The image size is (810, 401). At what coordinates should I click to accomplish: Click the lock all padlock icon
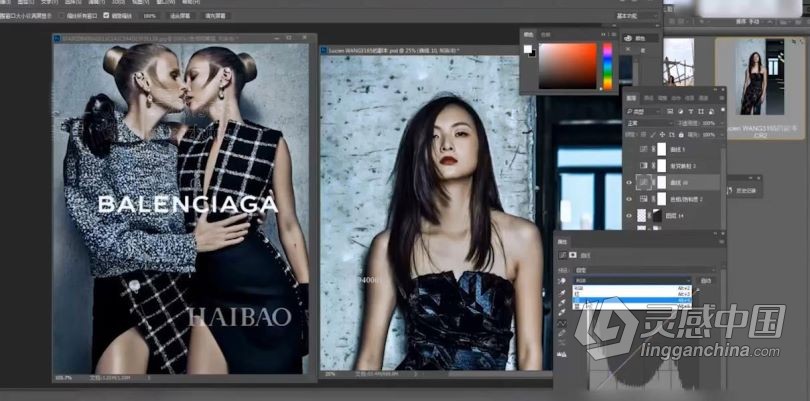click(681, 134)
